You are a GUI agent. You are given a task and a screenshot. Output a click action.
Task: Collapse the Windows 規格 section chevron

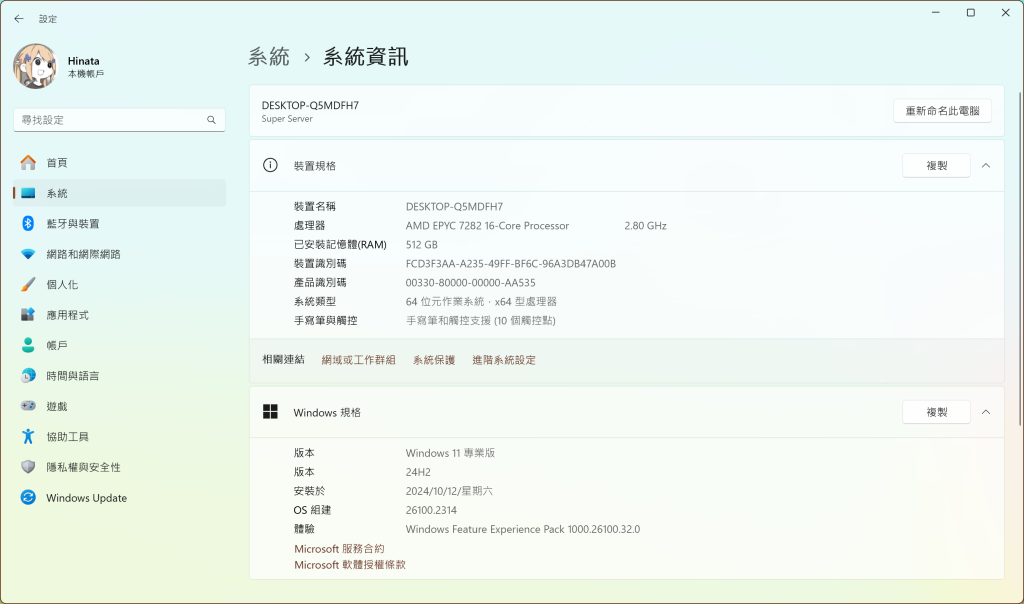pos(986,412)
